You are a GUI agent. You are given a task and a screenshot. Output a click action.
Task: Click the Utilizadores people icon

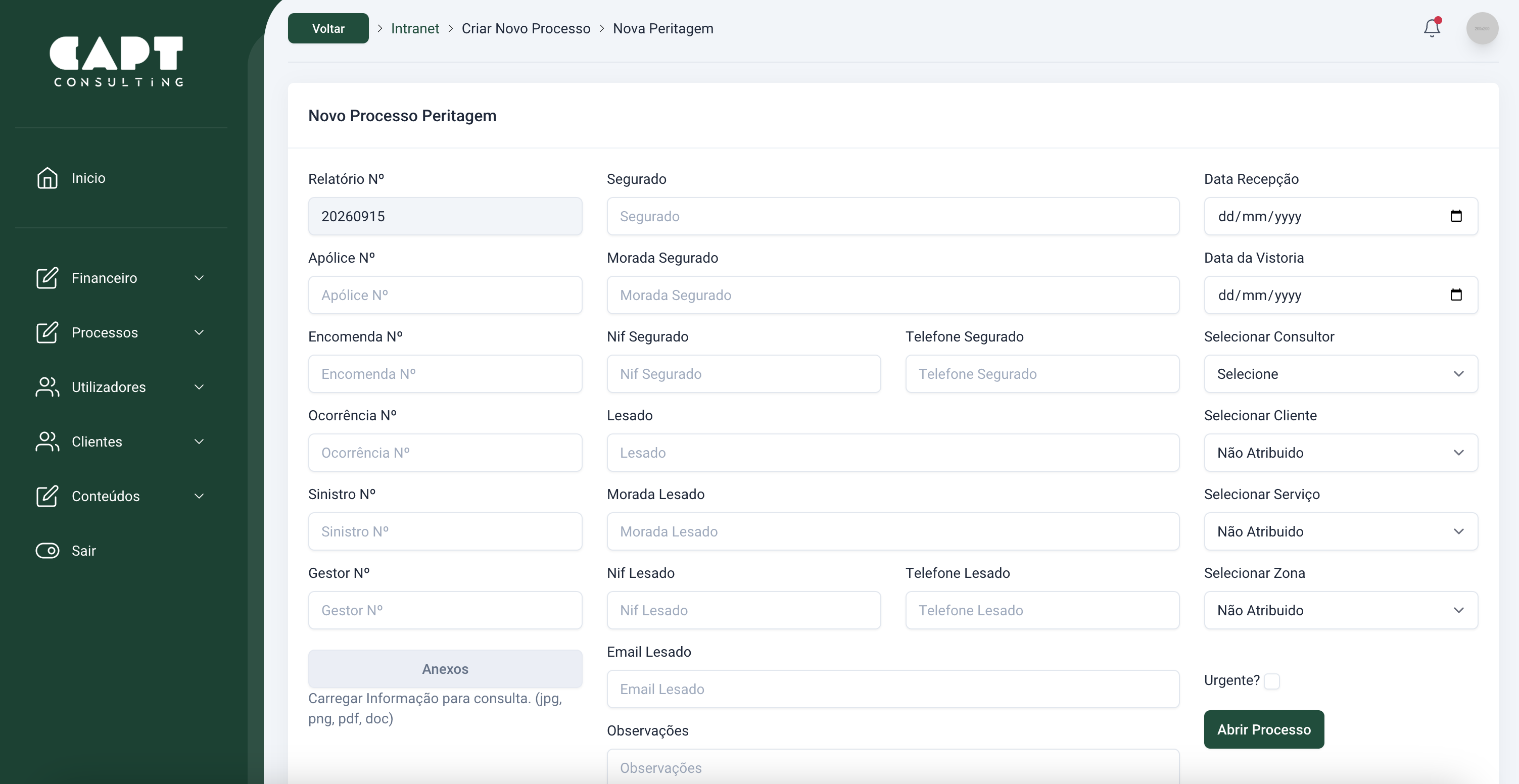(x=47, y=387)
